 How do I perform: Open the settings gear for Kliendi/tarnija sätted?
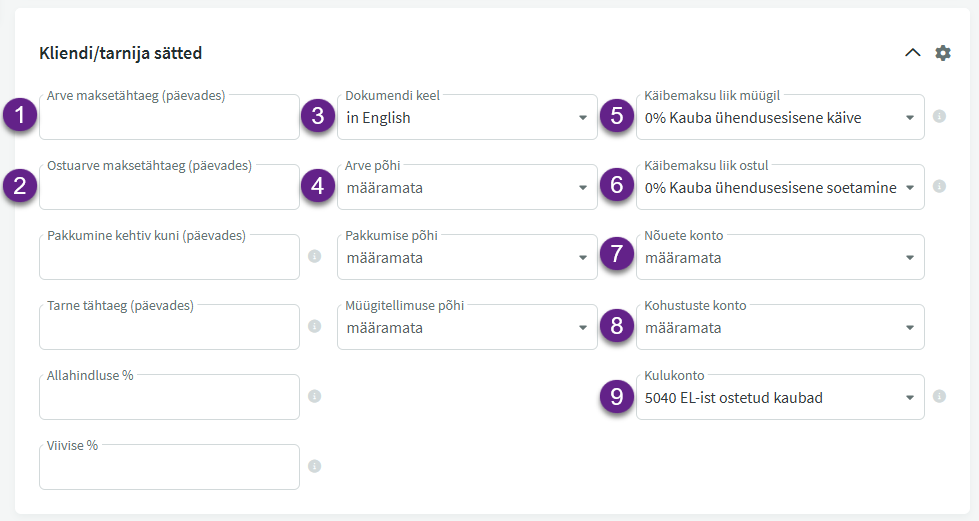click(x=943, y=53)
